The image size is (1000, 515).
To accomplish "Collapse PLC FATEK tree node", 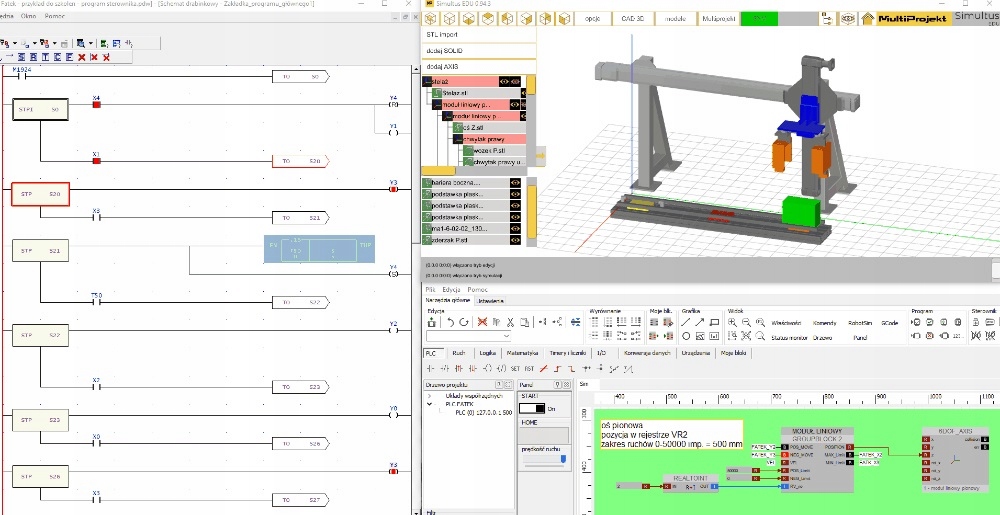I will pyautogui.click(x=429, y=404).
